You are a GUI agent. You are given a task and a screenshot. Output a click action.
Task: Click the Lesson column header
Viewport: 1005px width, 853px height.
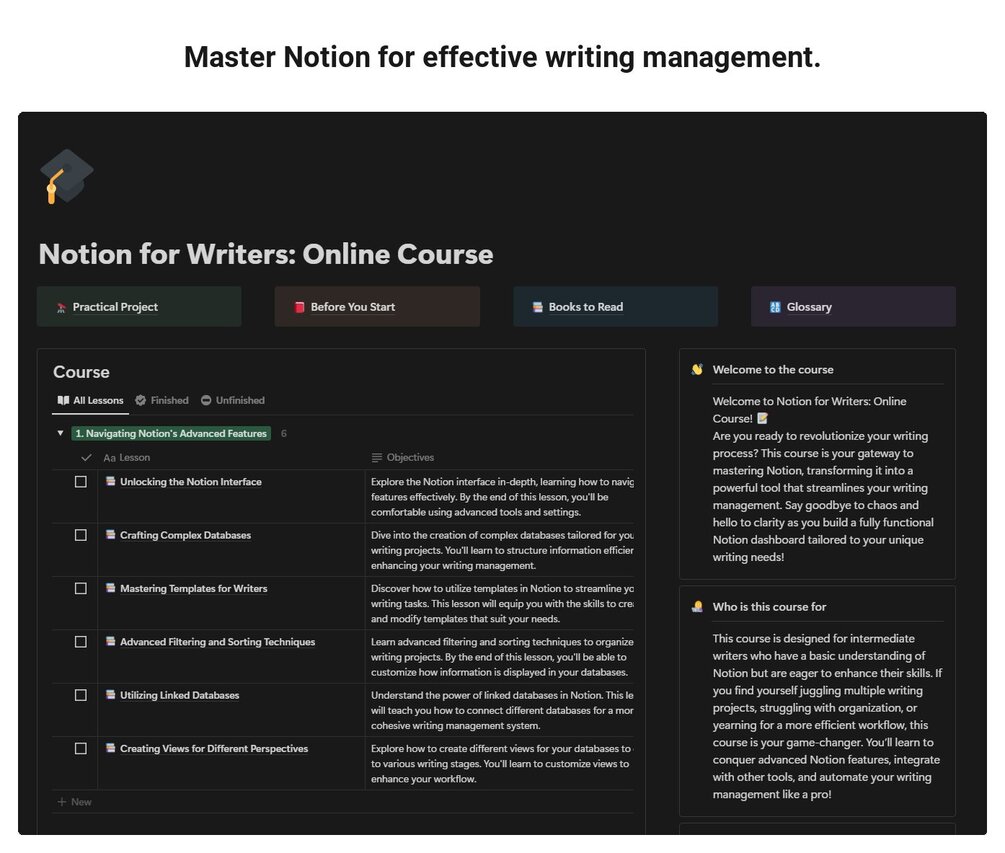pyautogui.click(x=127, y=458)
